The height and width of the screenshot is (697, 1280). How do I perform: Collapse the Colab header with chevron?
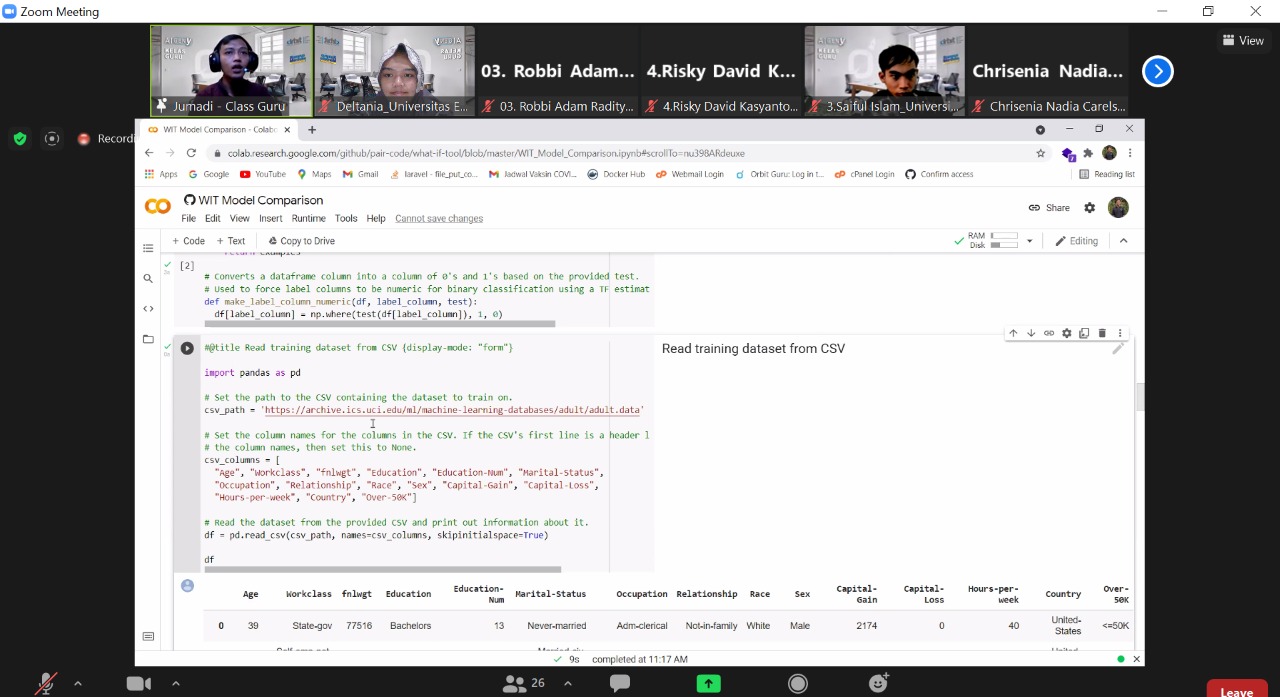click(1124, 241)
